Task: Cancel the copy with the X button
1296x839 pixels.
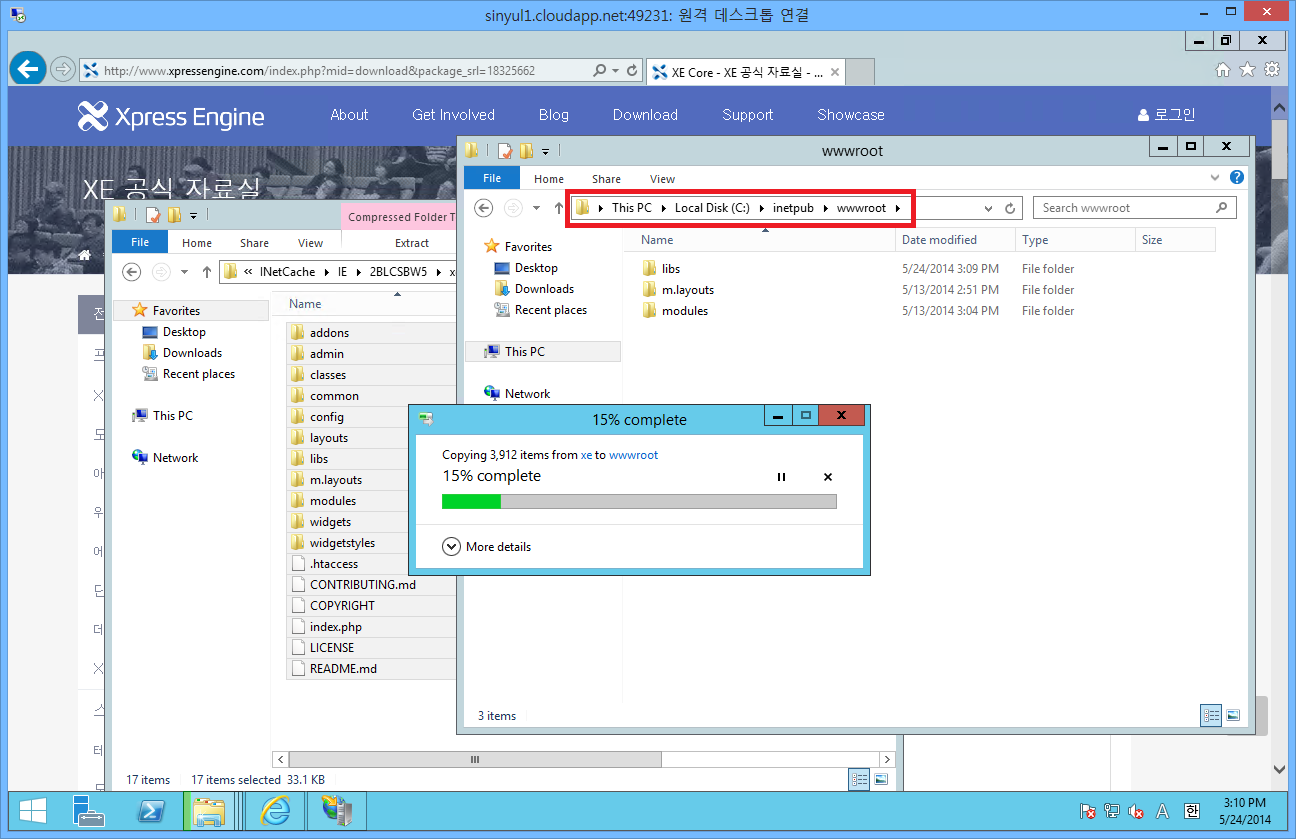Action: point(828,477)
